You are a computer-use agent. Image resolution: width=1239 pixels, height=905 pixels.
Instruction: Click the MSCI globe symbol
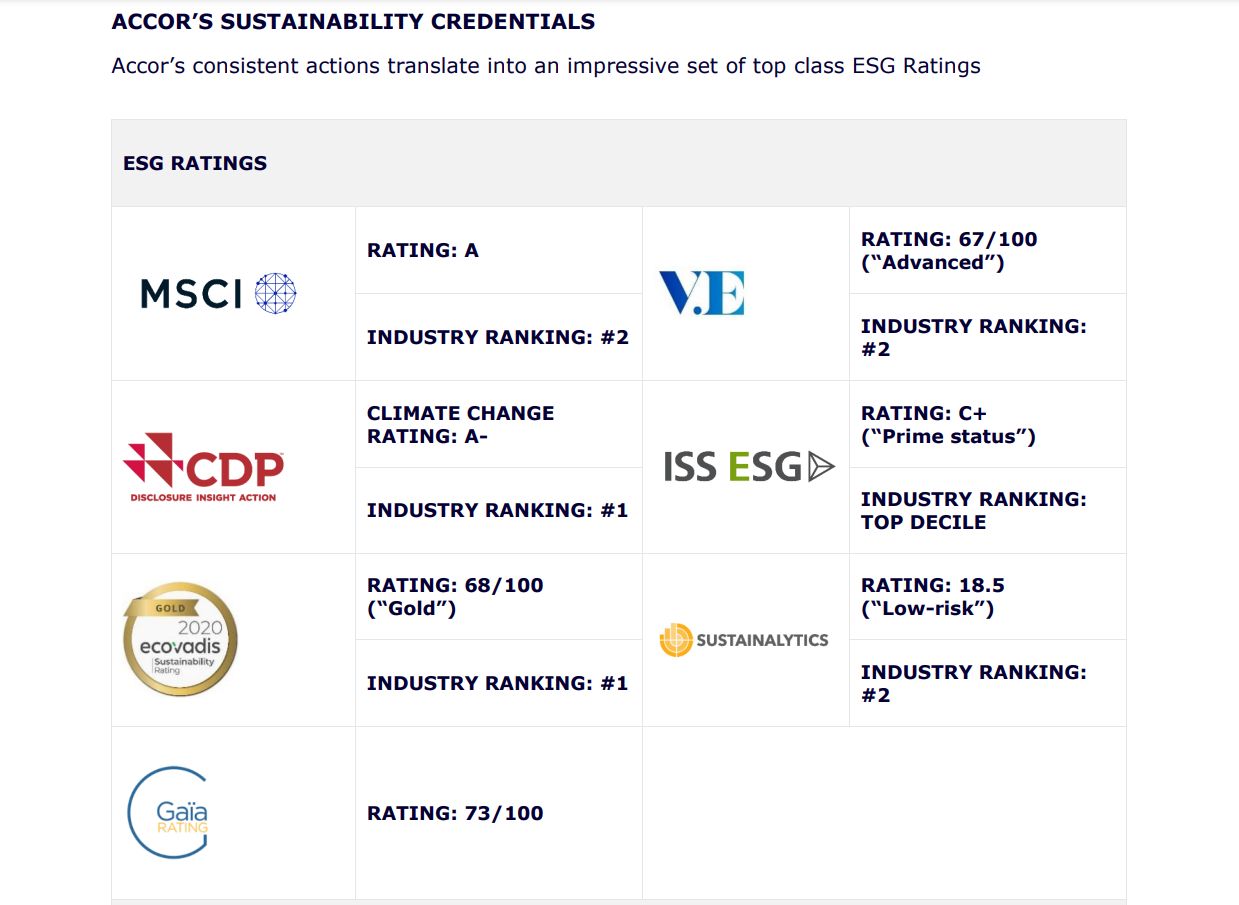[x=276, y=293]
